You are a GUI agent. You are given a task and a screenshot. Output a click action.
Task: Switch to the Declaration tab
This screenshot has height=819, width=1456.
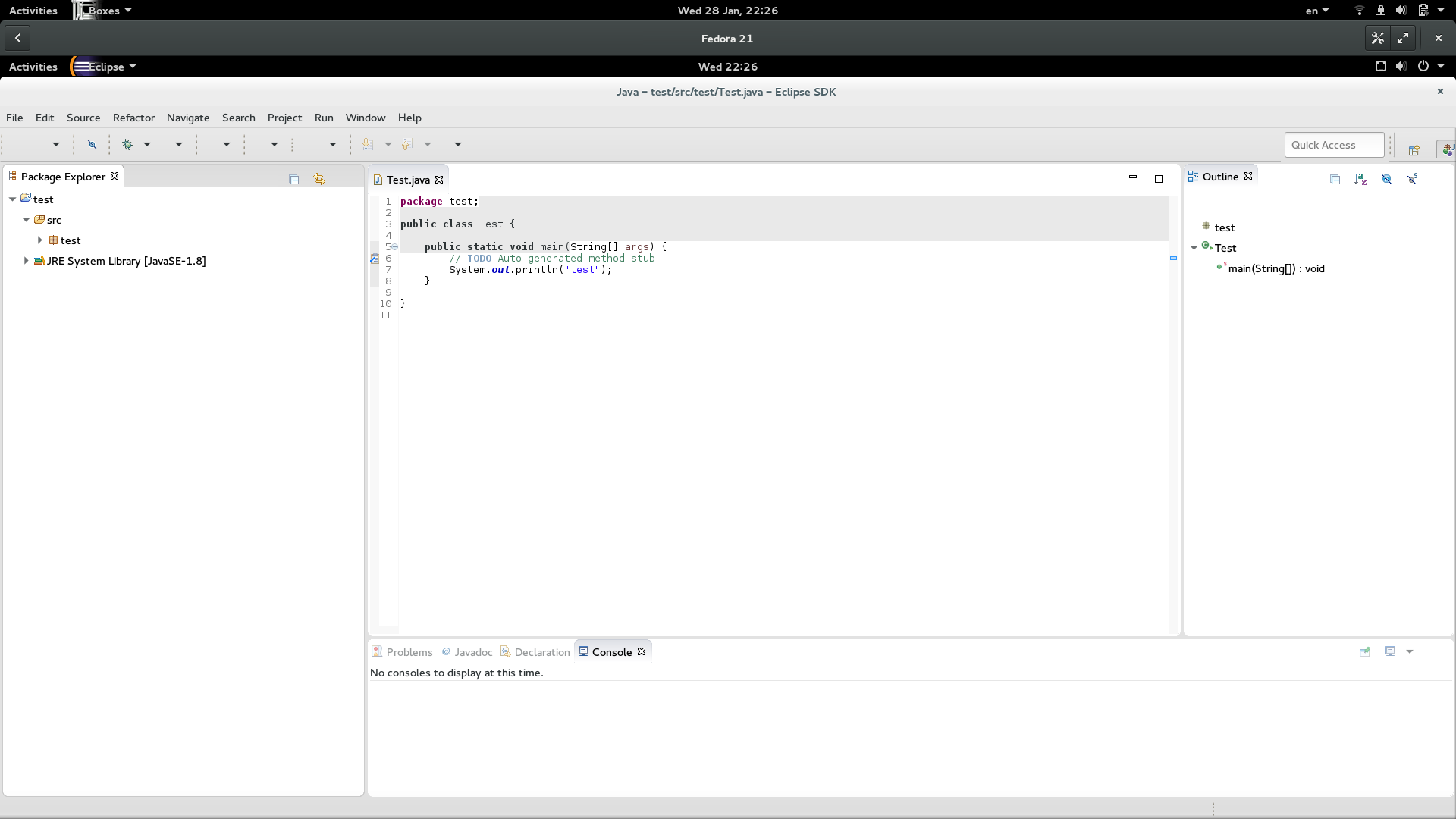pos(535,652)
